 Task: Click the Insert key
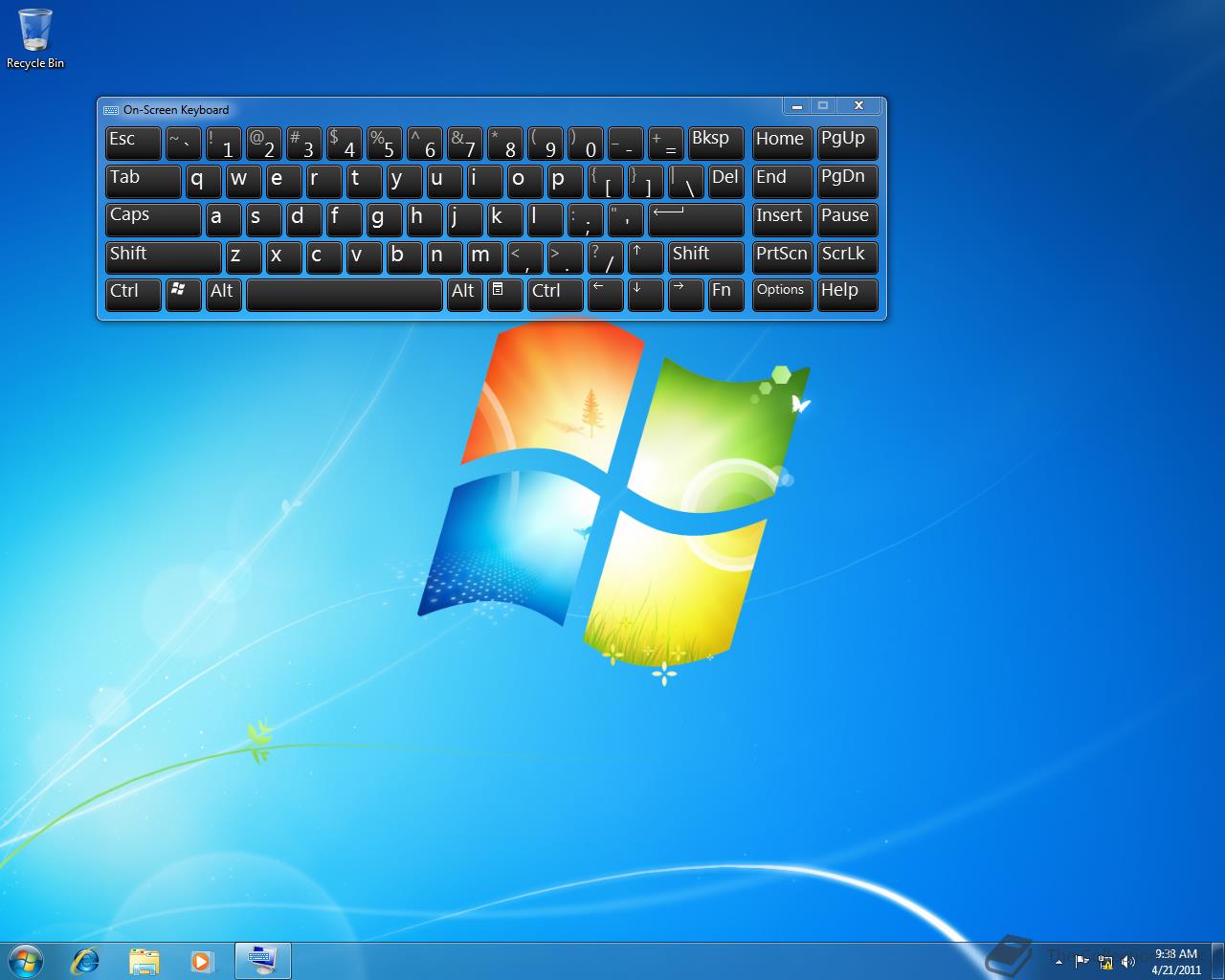[x=782, y=219]
